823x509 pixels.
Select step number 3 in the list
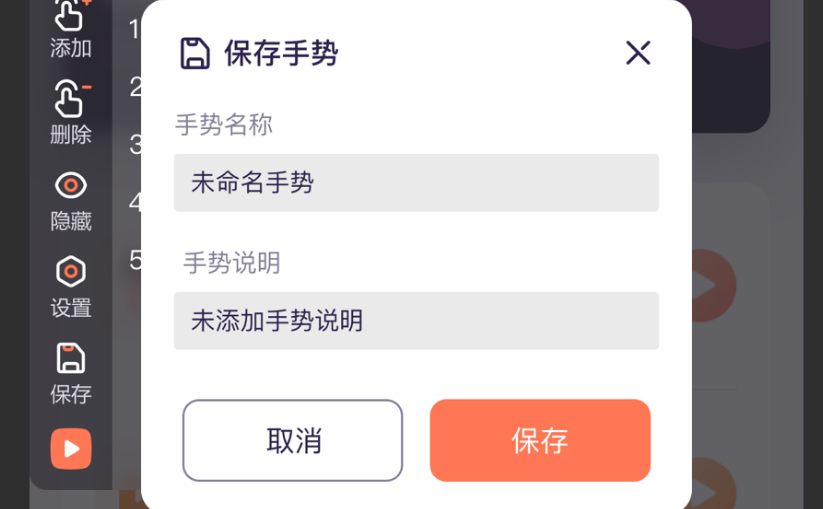coord(135,144)
